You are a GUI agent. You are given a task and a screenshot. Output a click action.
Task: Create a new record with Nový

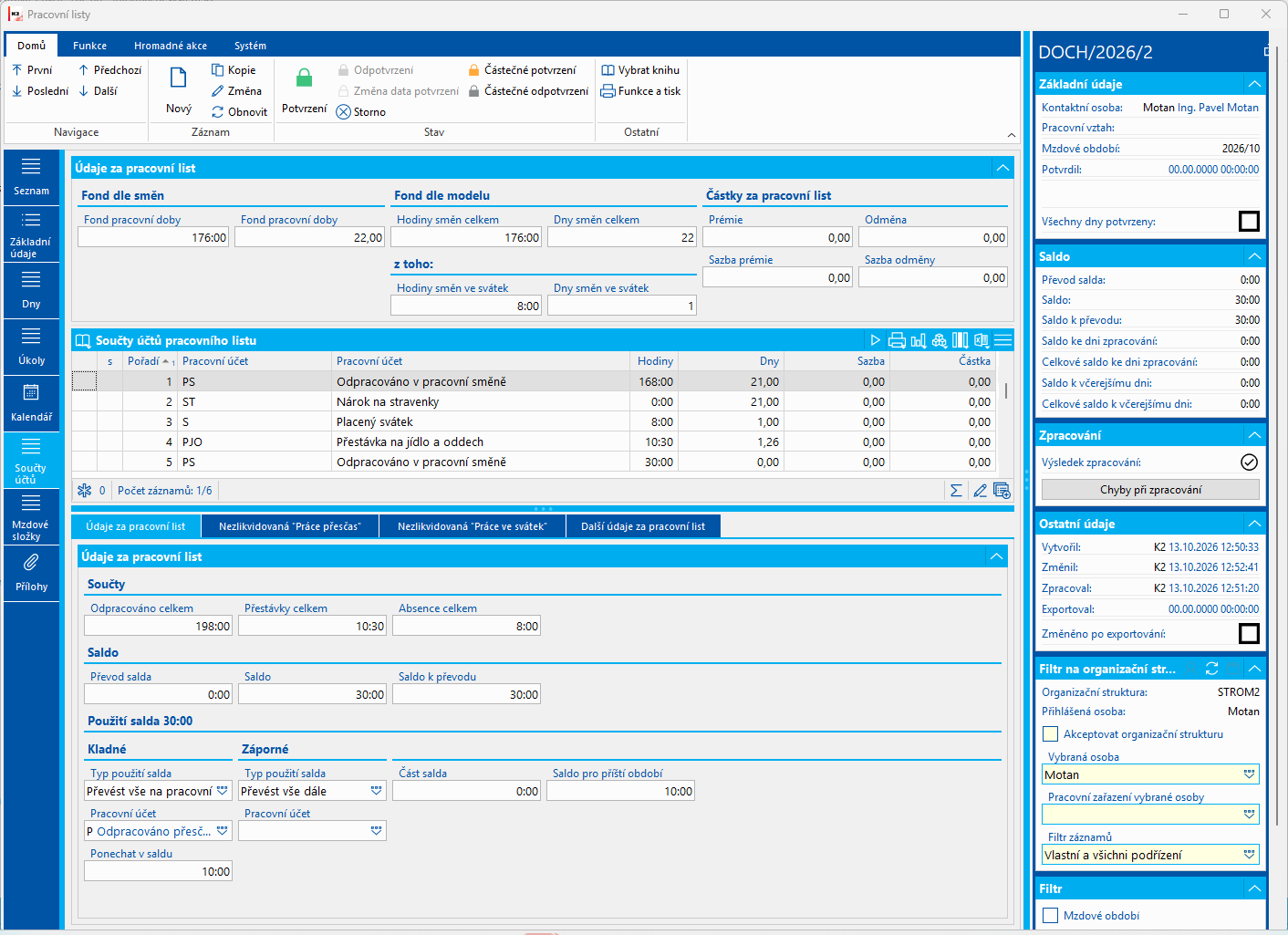tap(179, 89)
